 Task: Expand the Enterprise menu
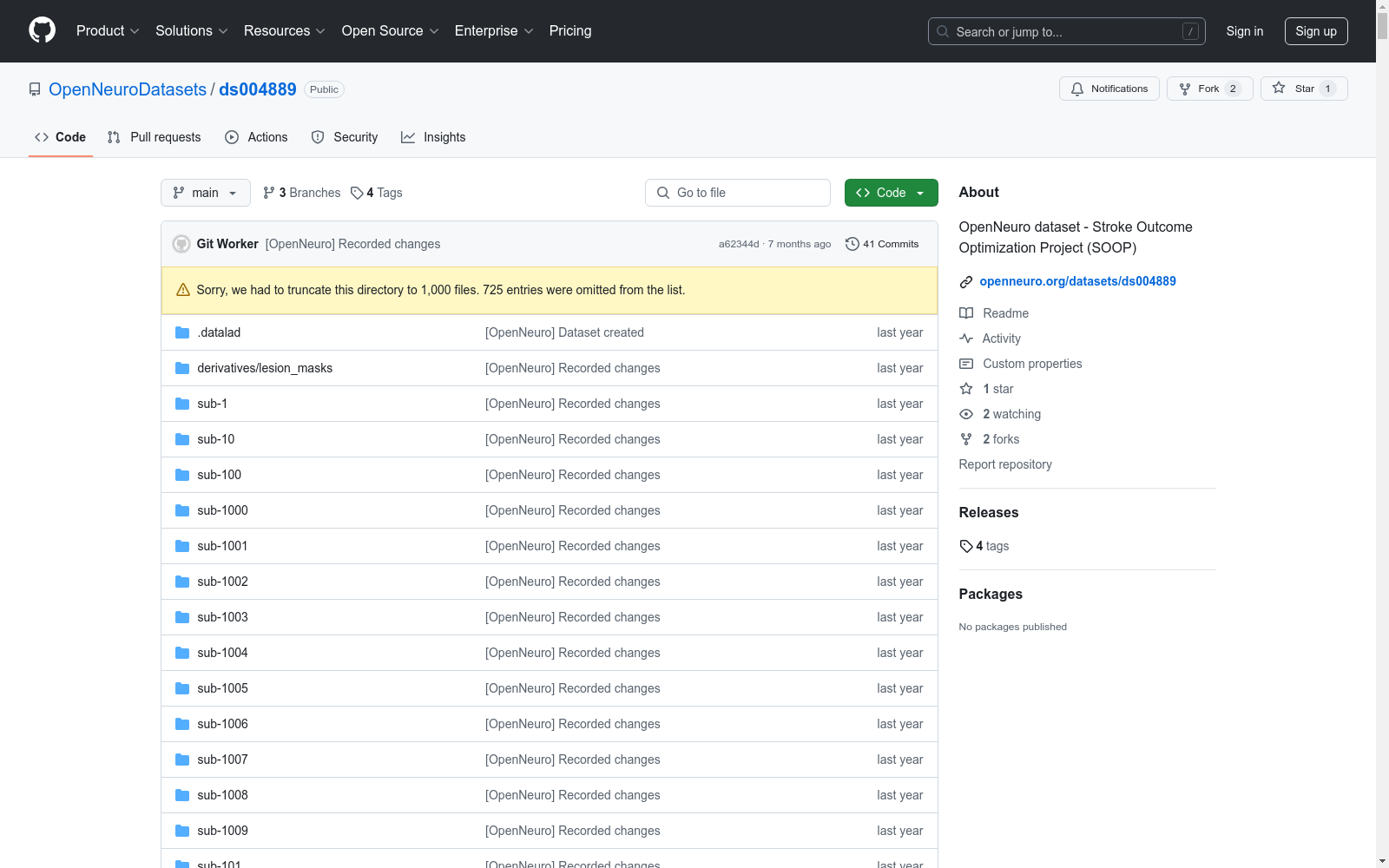point(494,30)
